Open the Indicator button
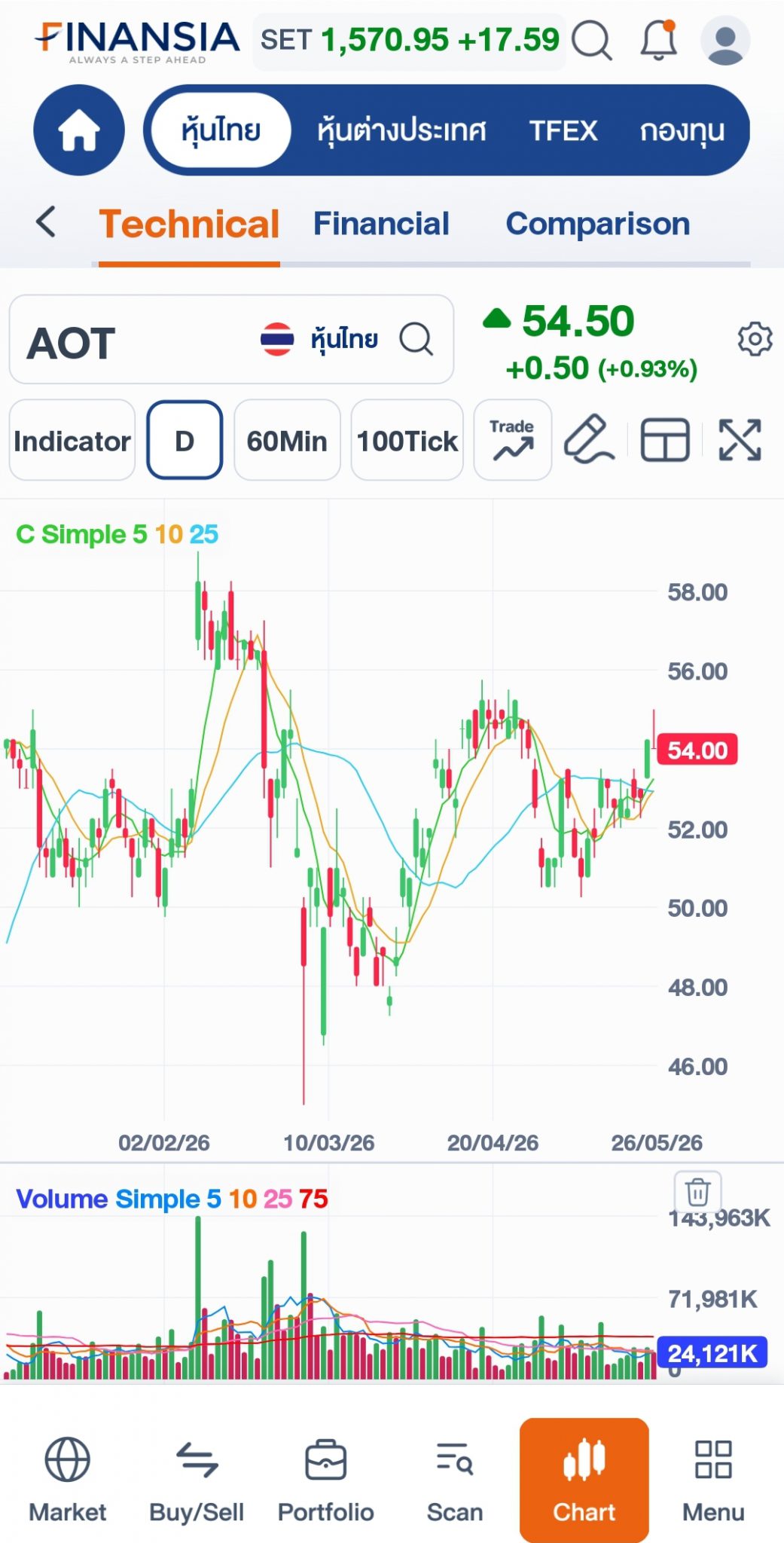The image size is (784, 1543). 72,440
